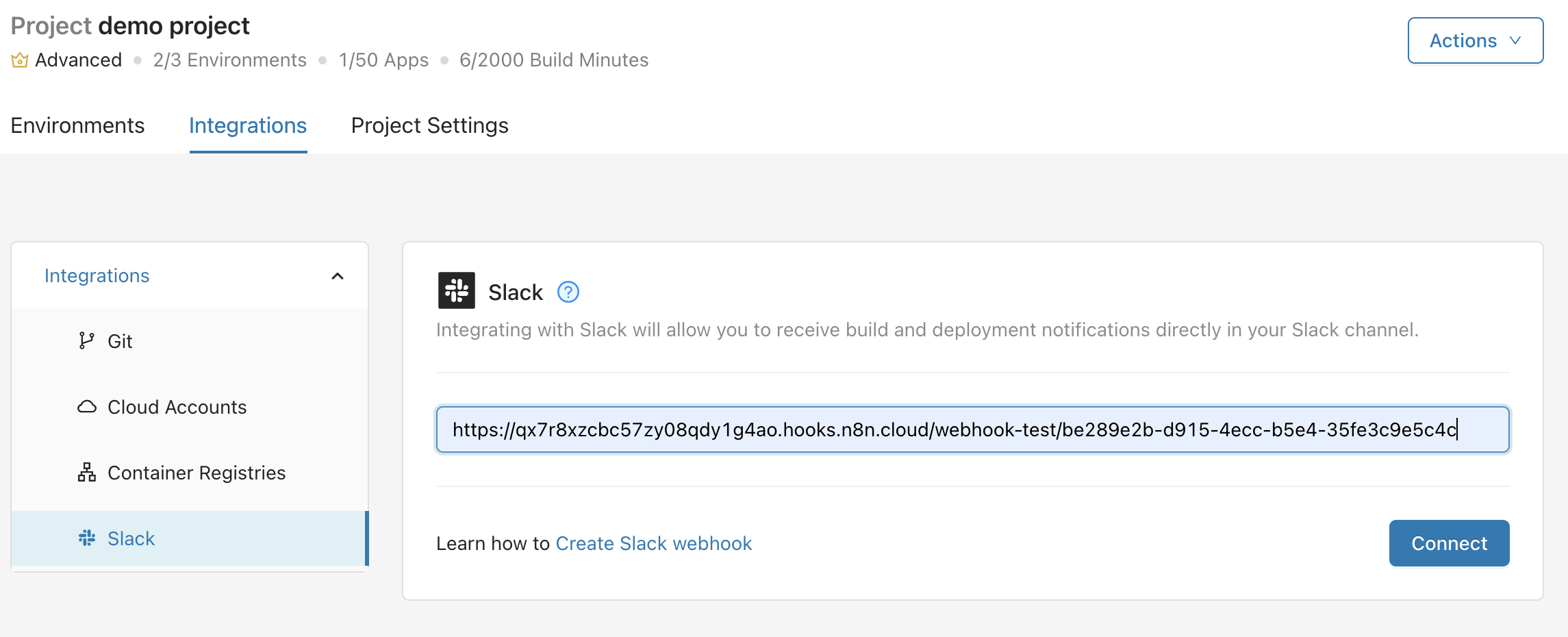Click the Project demo project title
Screen dimensions: 1568x637
130,26
